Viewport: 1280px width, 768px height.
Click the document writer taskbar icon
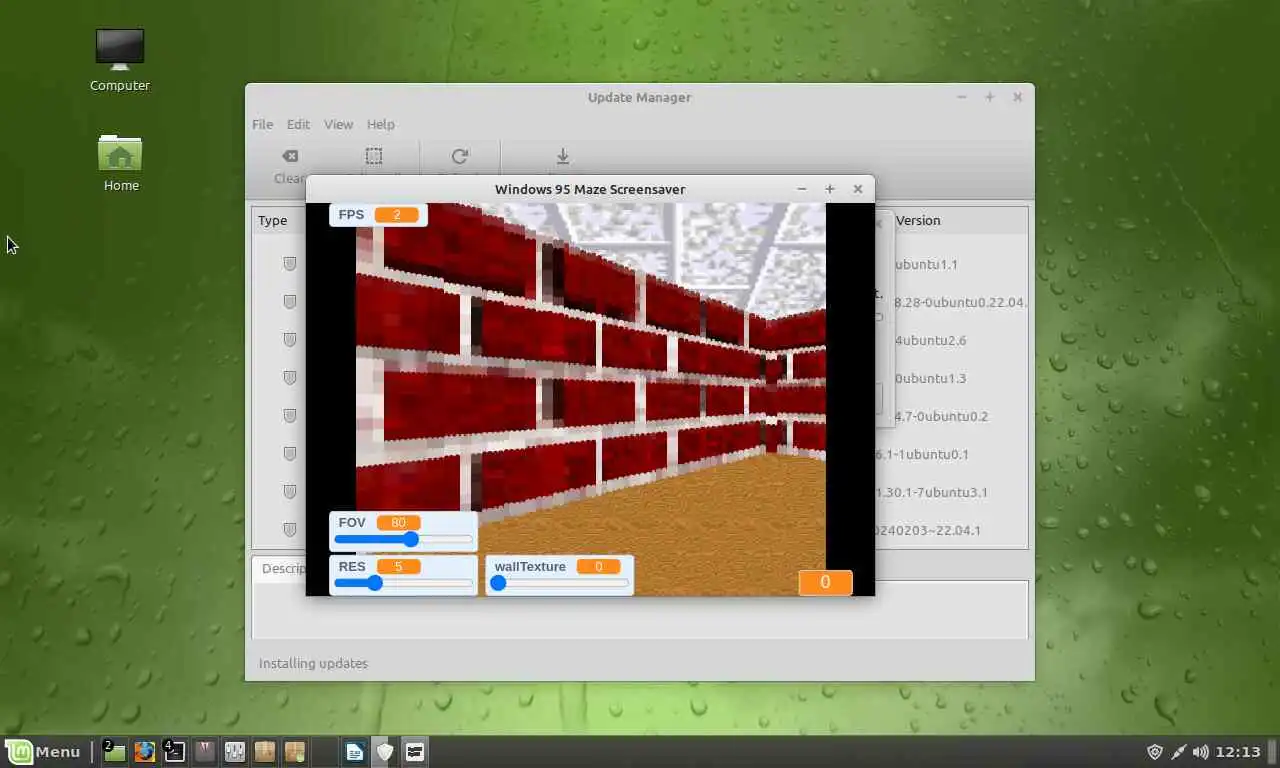click(x=354, y=752)
